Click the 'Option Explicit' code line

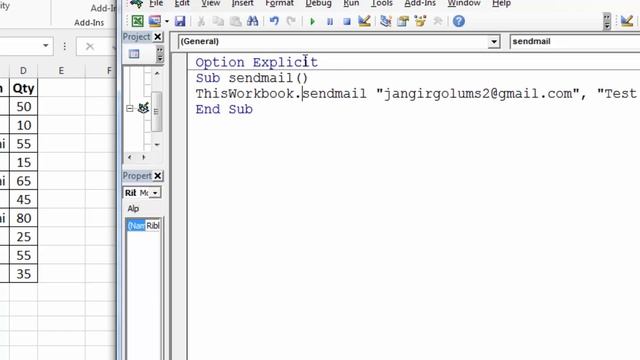(x=256, y=62)
